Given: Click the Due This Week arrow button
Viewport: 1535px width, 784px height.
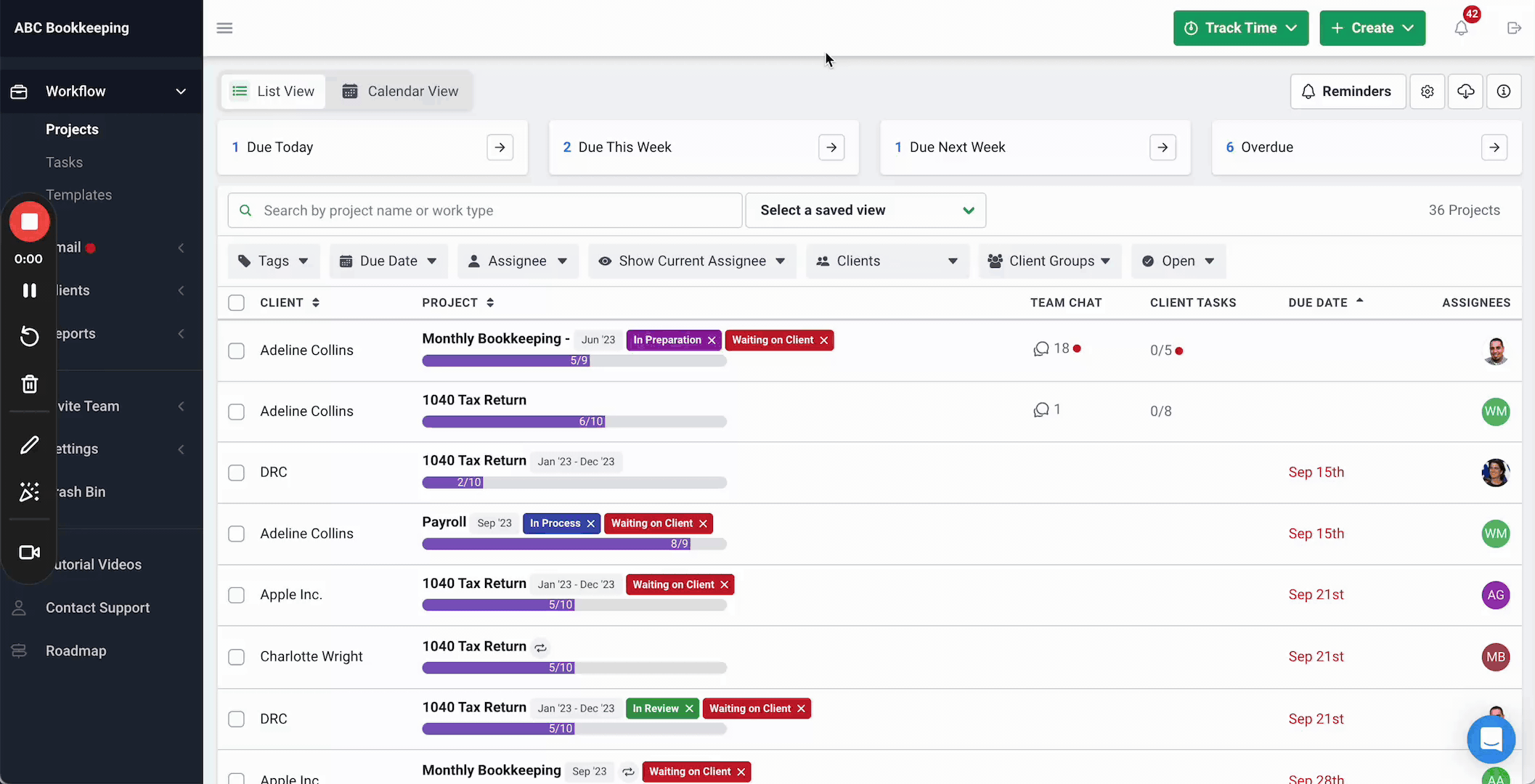Looking at the screenshot, I should tap(831, 147).
